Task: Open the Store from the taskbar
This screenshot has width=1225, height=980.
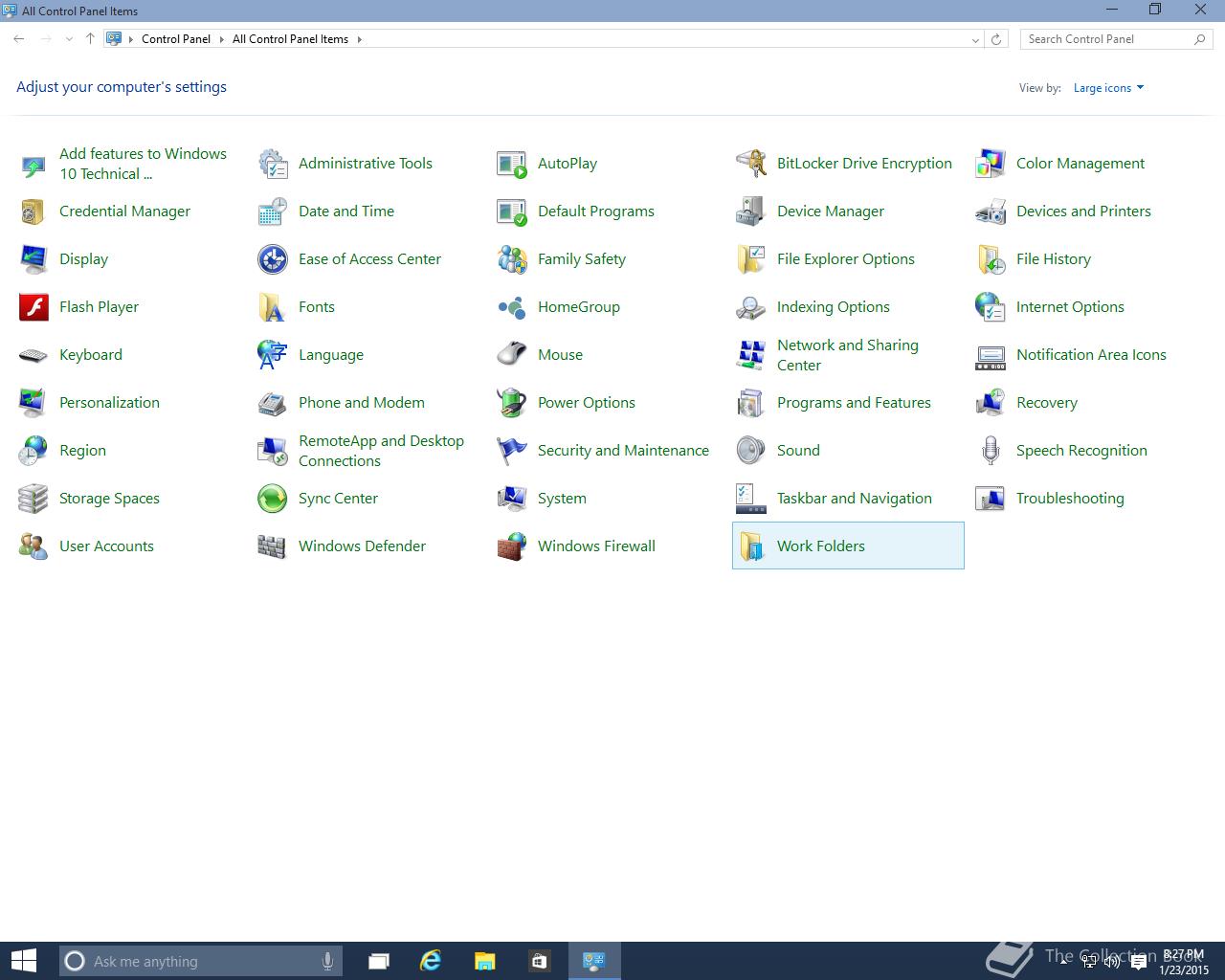Action: (539, 961)
